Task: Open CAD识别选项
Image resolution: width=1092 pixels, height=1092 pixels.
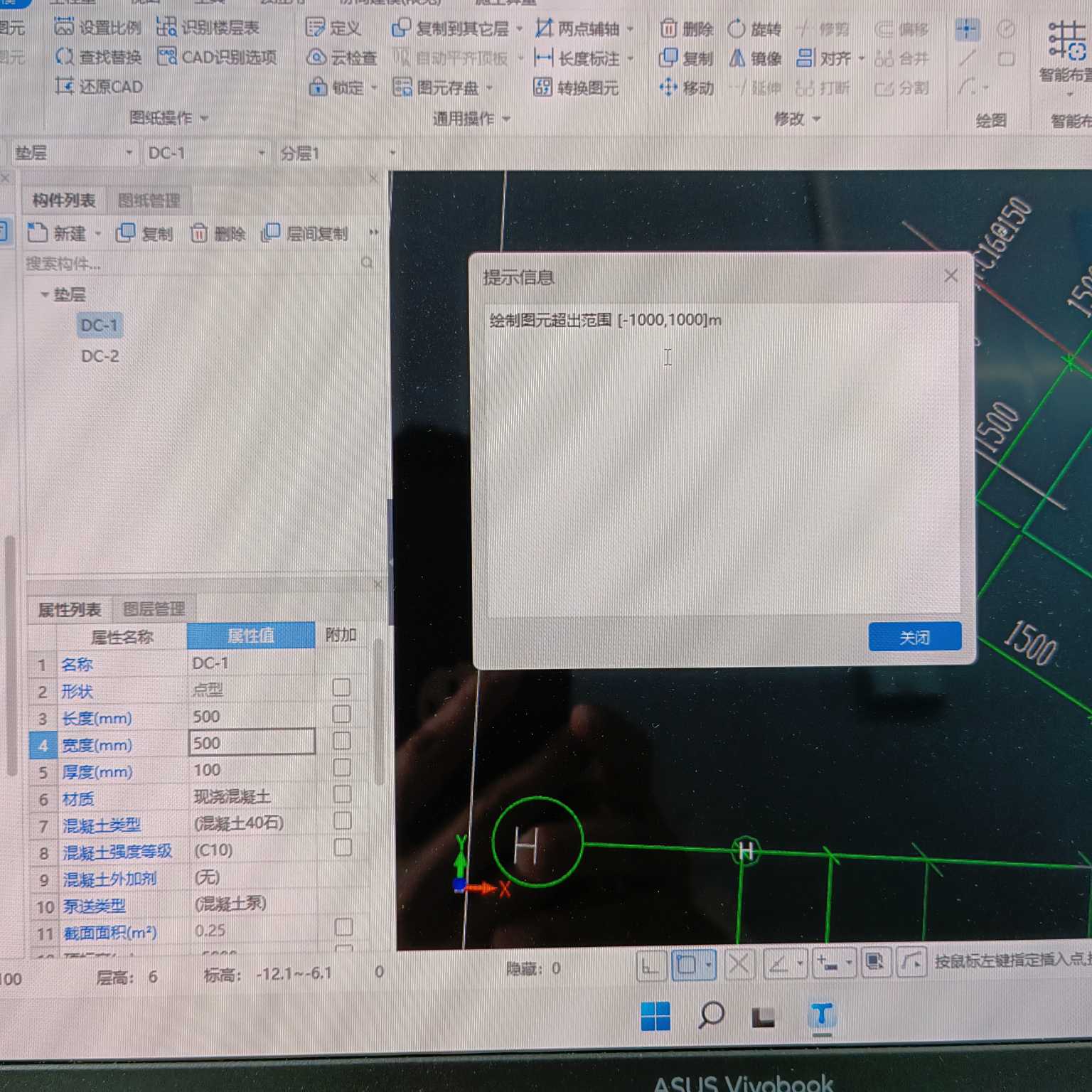Action: 217,57
